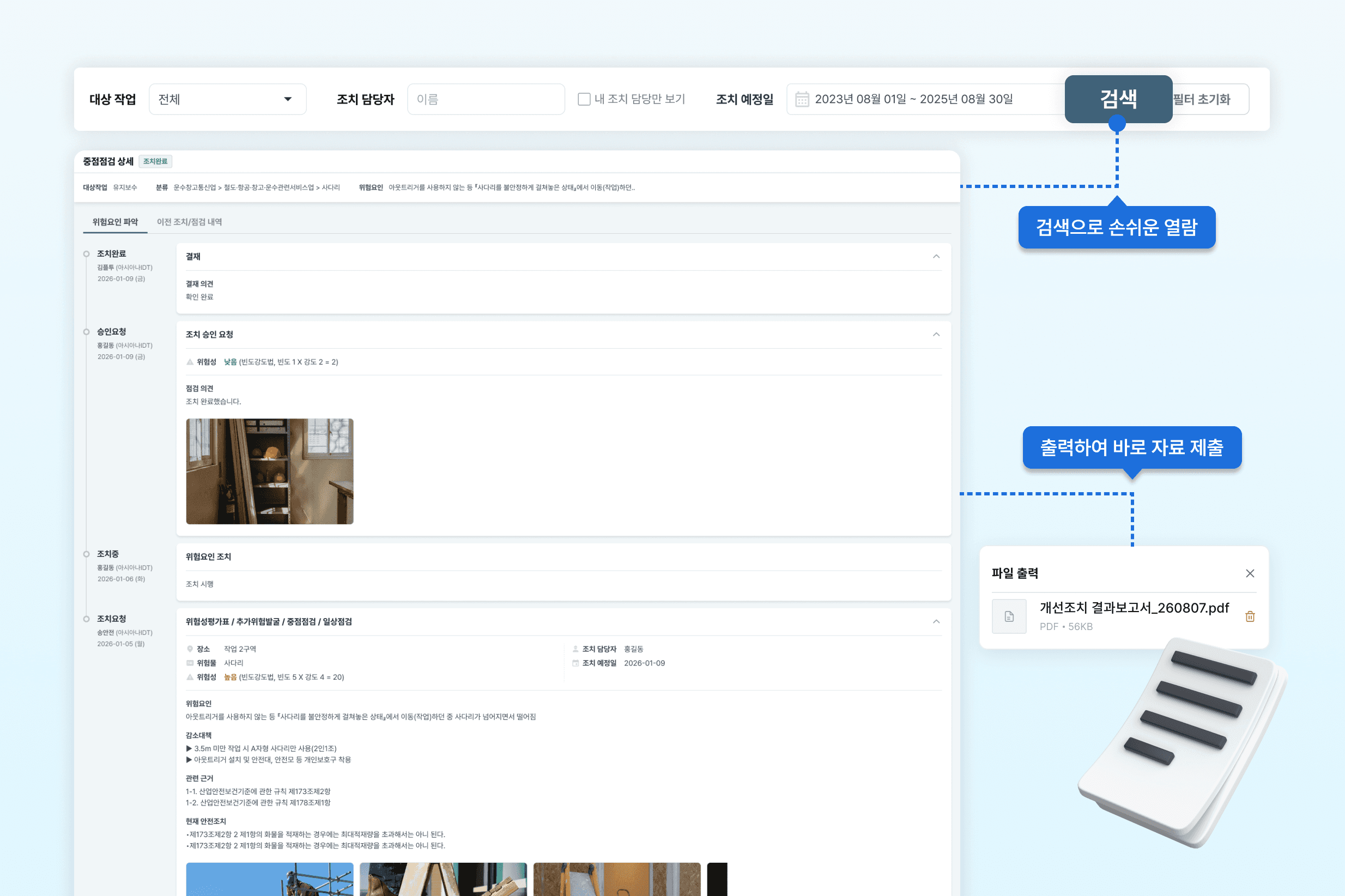Click the calendar icon beside 조치 예정일 2026-01-09
Viewport: 1345px width, 896px height.
pos(575,663)
